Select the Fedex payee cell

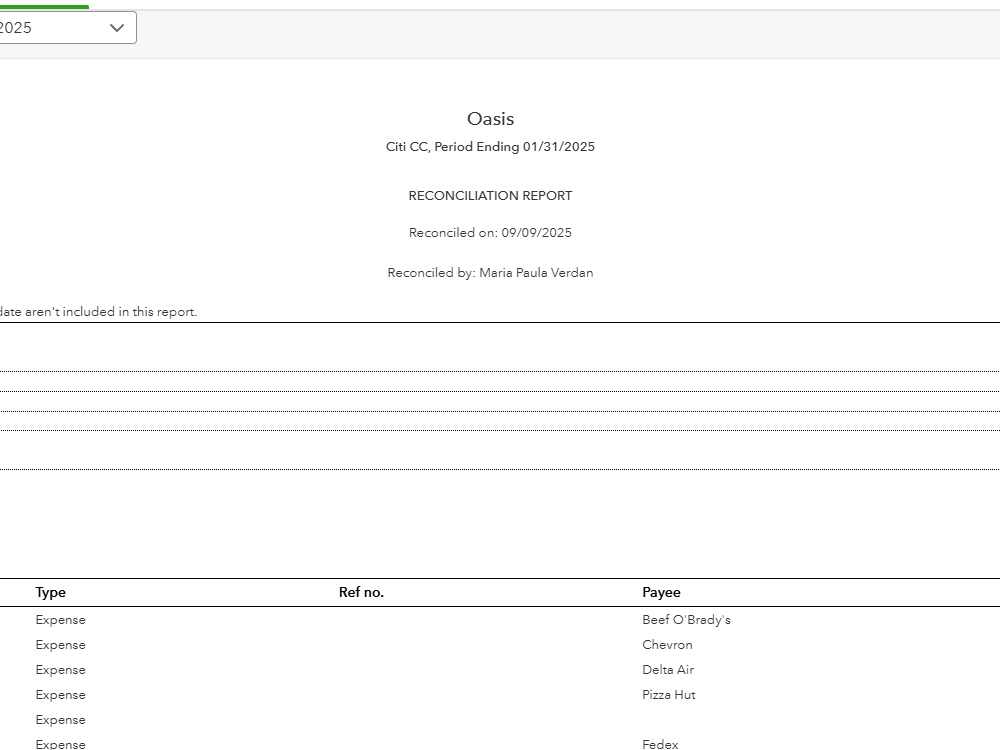point(660,744)
